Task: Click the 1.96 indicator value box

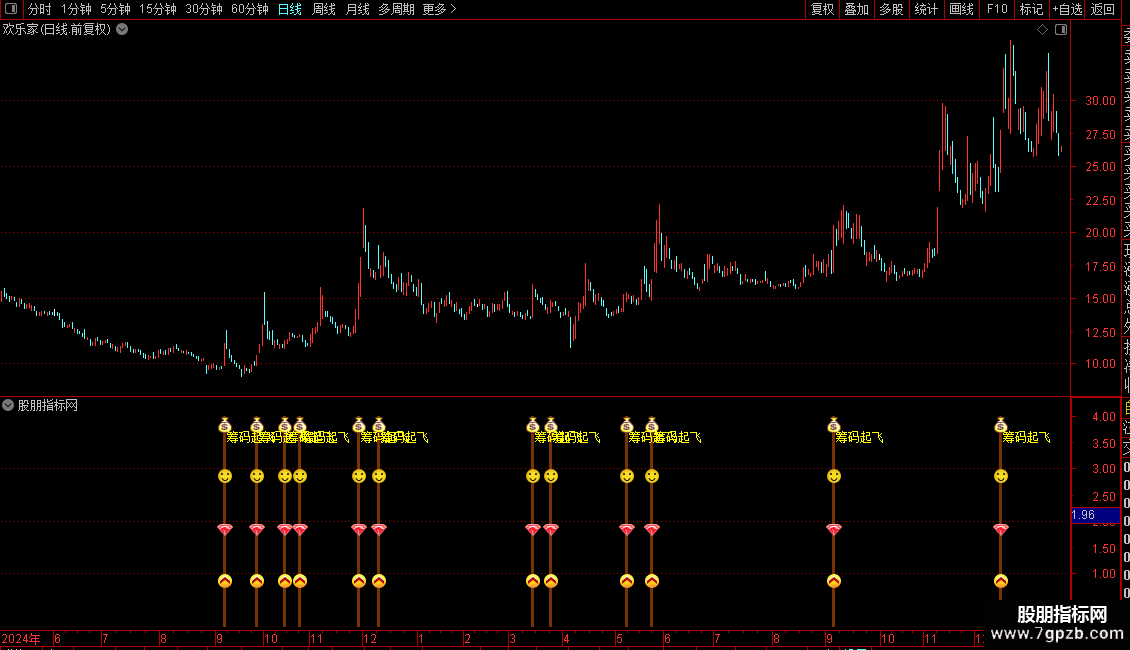Action: click(1095, 515)
